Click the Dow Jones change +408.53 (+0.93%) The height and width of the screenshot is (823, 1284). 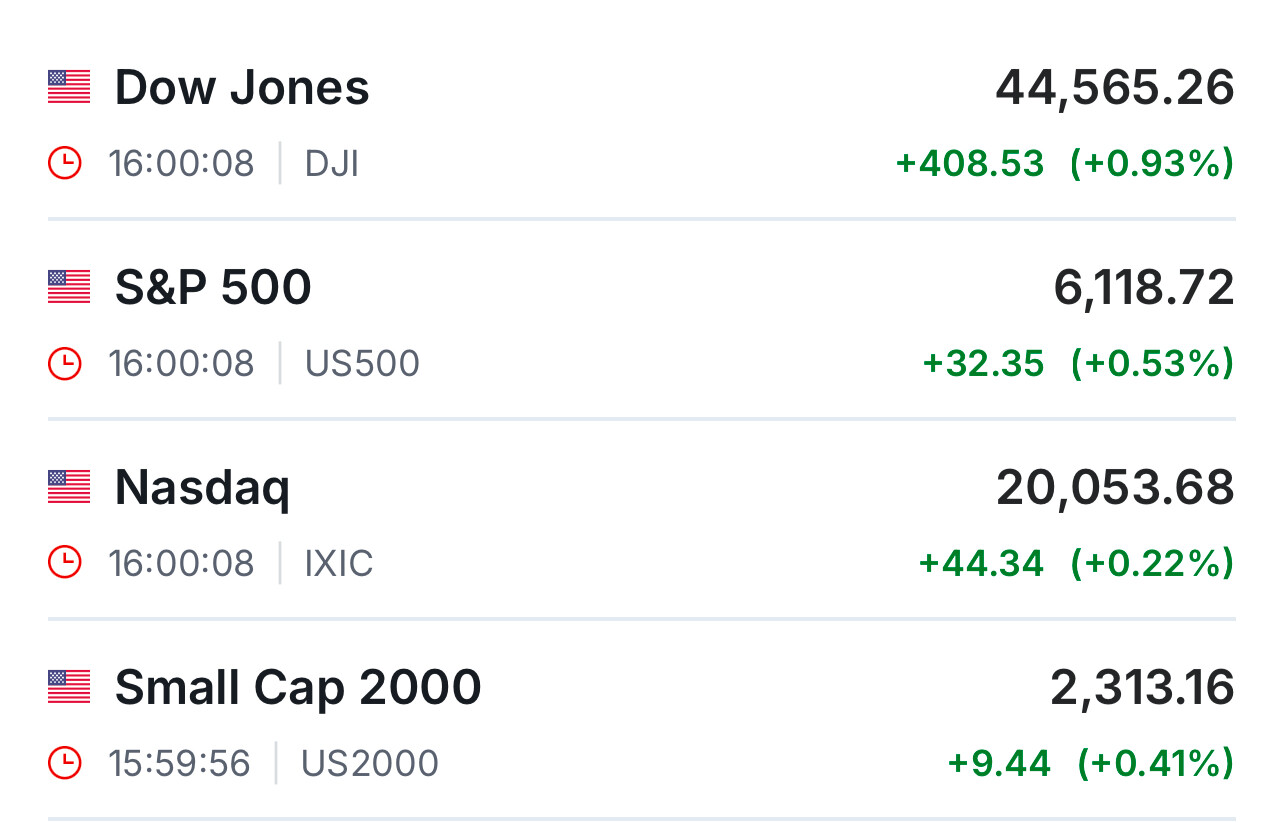click(1064, 163)
